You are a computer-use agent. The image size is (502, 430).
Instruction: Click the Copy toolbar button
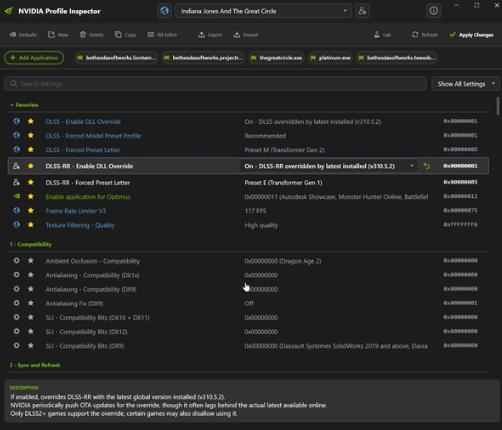(125, 35)
